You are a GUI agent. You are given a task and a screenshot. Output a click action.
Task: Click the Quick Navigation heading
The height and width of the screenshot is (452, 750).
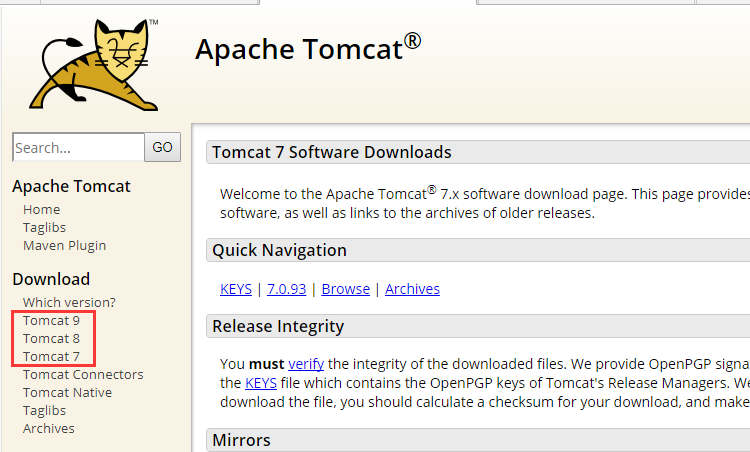[279, 250]
